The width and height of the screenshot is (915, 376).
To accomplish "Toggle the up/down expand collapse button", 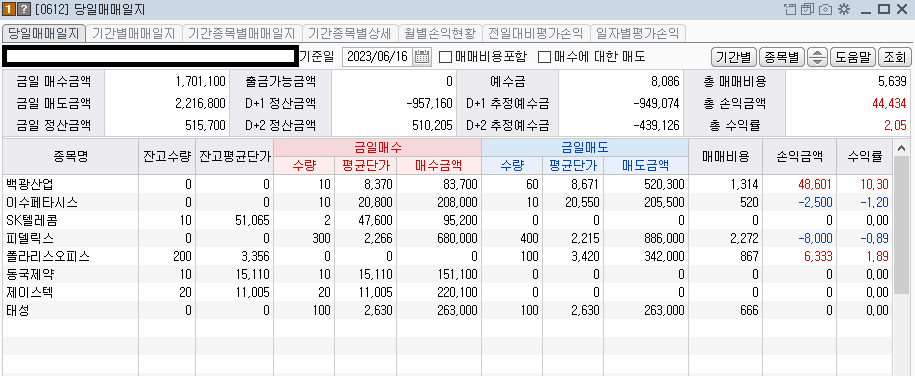I will [x=818, y=57].
